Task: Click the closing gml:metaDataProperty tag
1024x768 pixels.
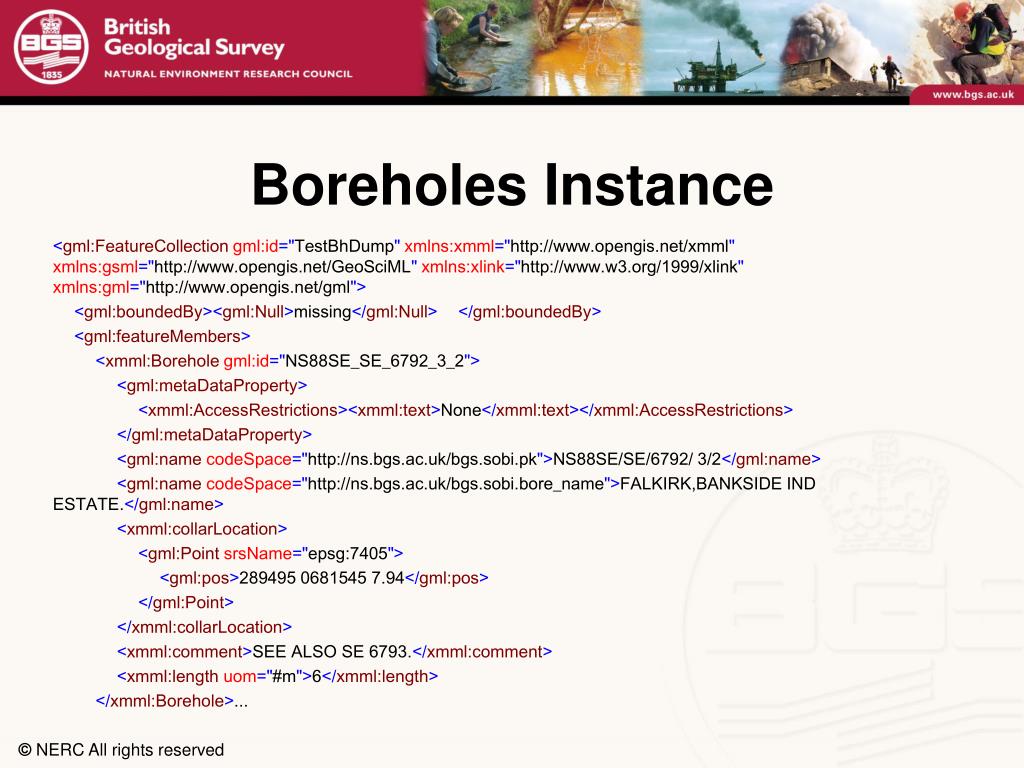Action: 215,435
